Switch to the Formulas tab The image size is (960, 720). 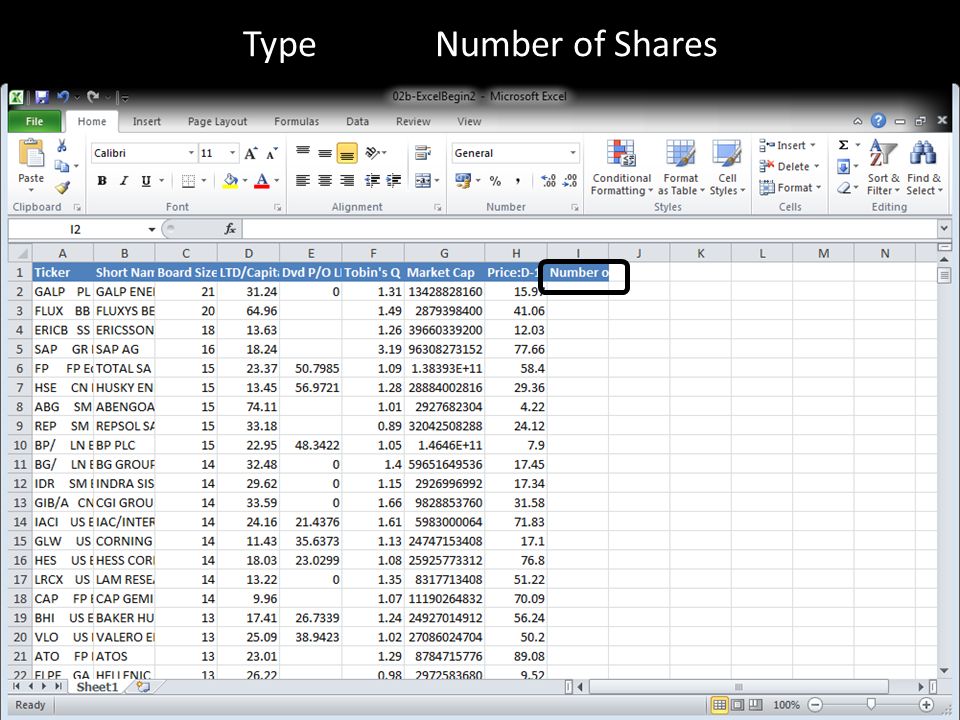[296, 121]
